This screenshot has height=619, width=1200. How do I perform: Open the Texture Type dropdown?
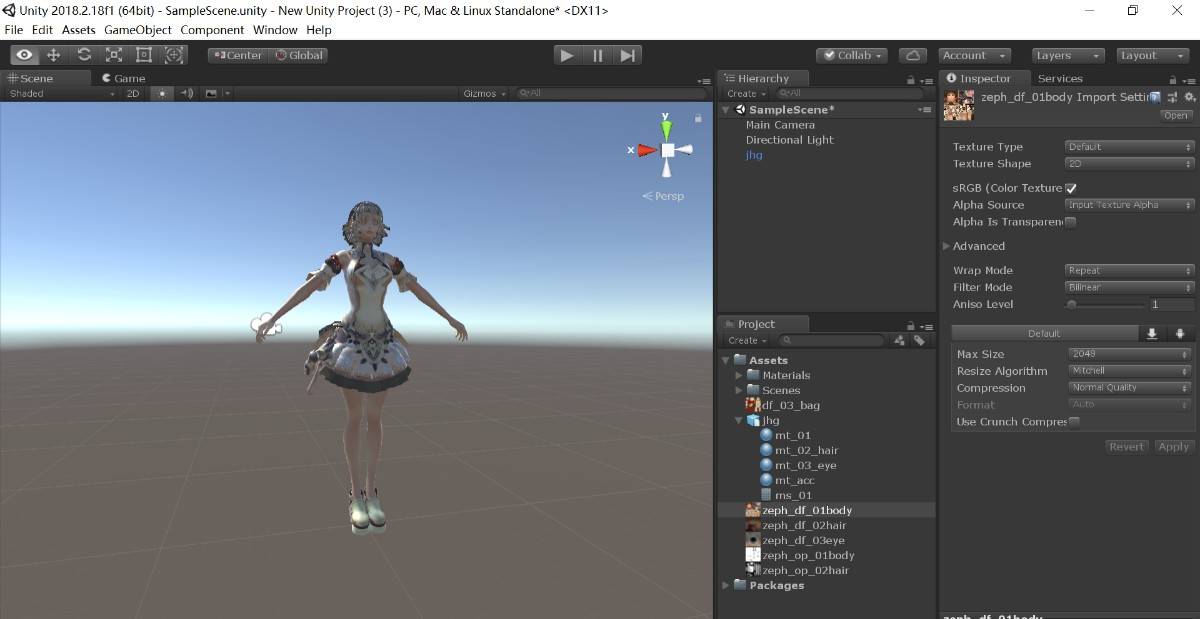[1130, 147]
